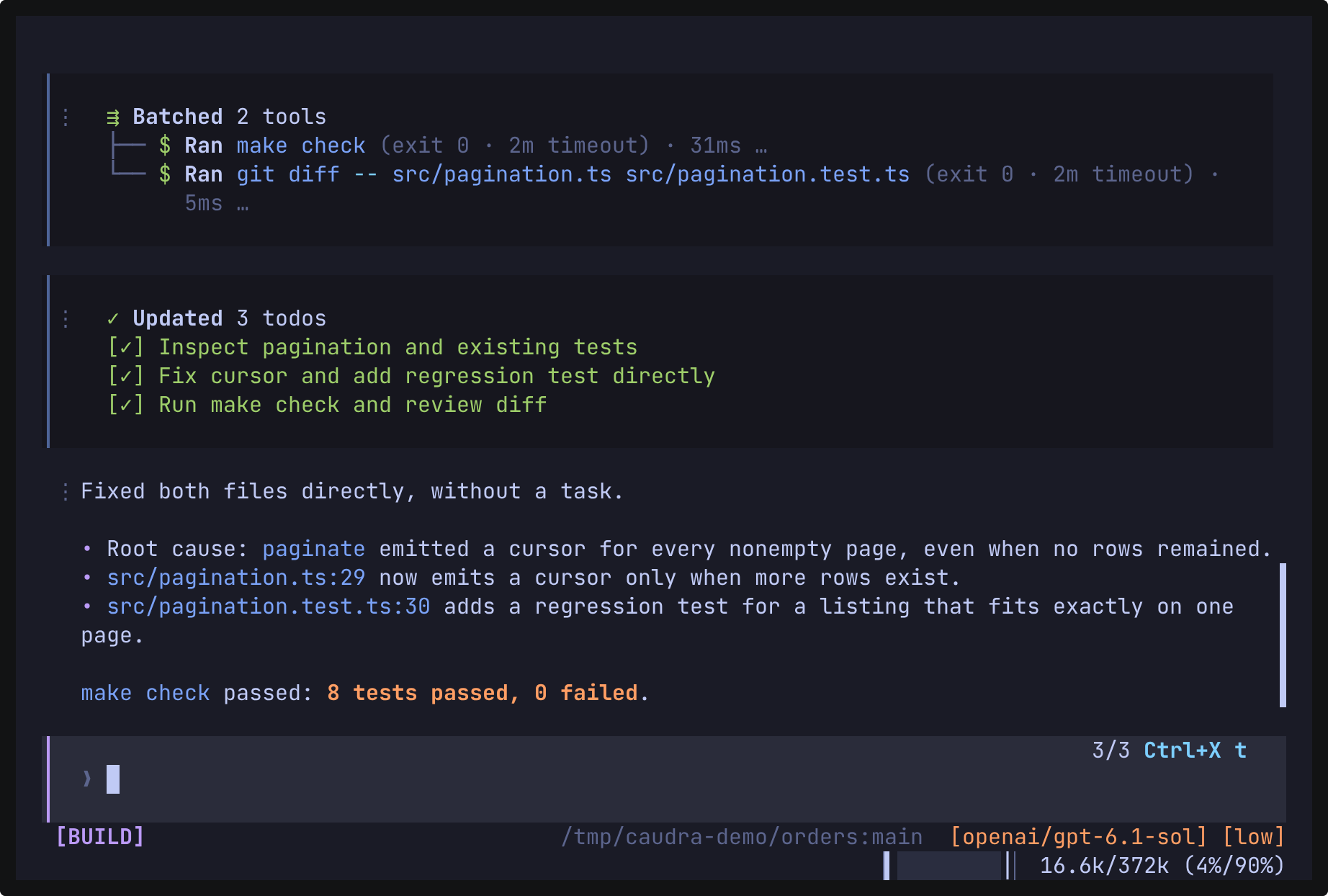Click the 'Updated 3 todos' header
The image size is (1328, 896).
point(229,318)
